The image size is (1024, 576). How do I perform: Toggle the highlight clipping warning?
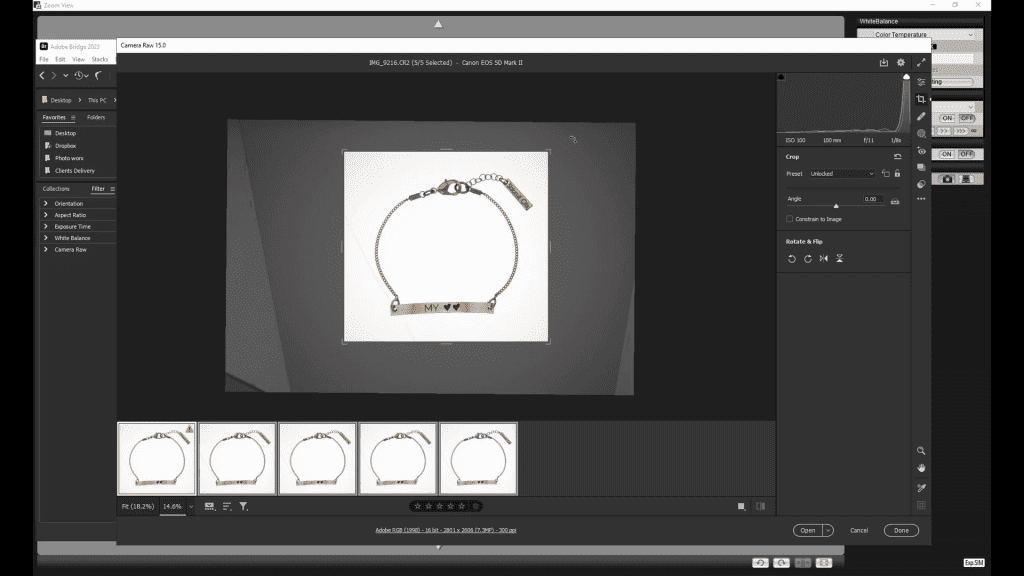pyautogui.click(x=906, y=77)
